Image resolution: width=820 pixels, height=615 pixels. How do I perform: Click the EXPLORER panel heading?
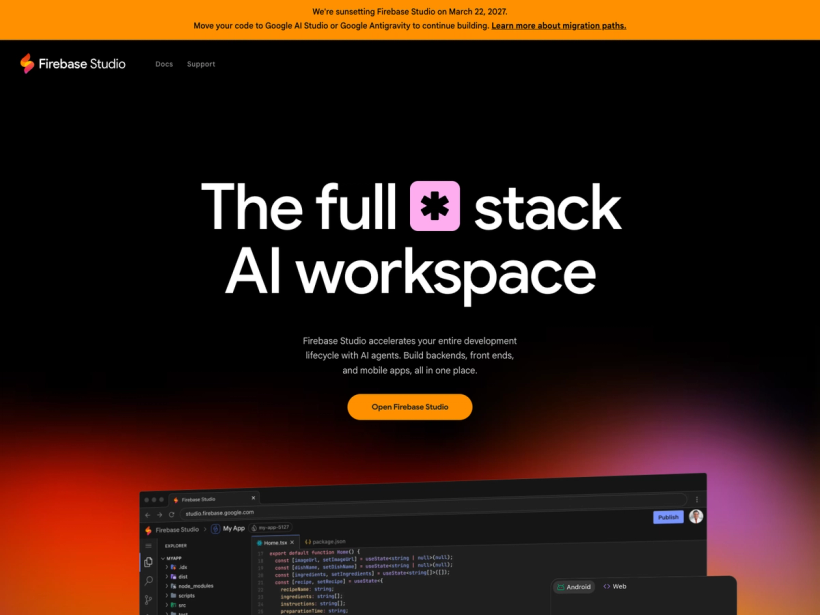coord(176,545)
